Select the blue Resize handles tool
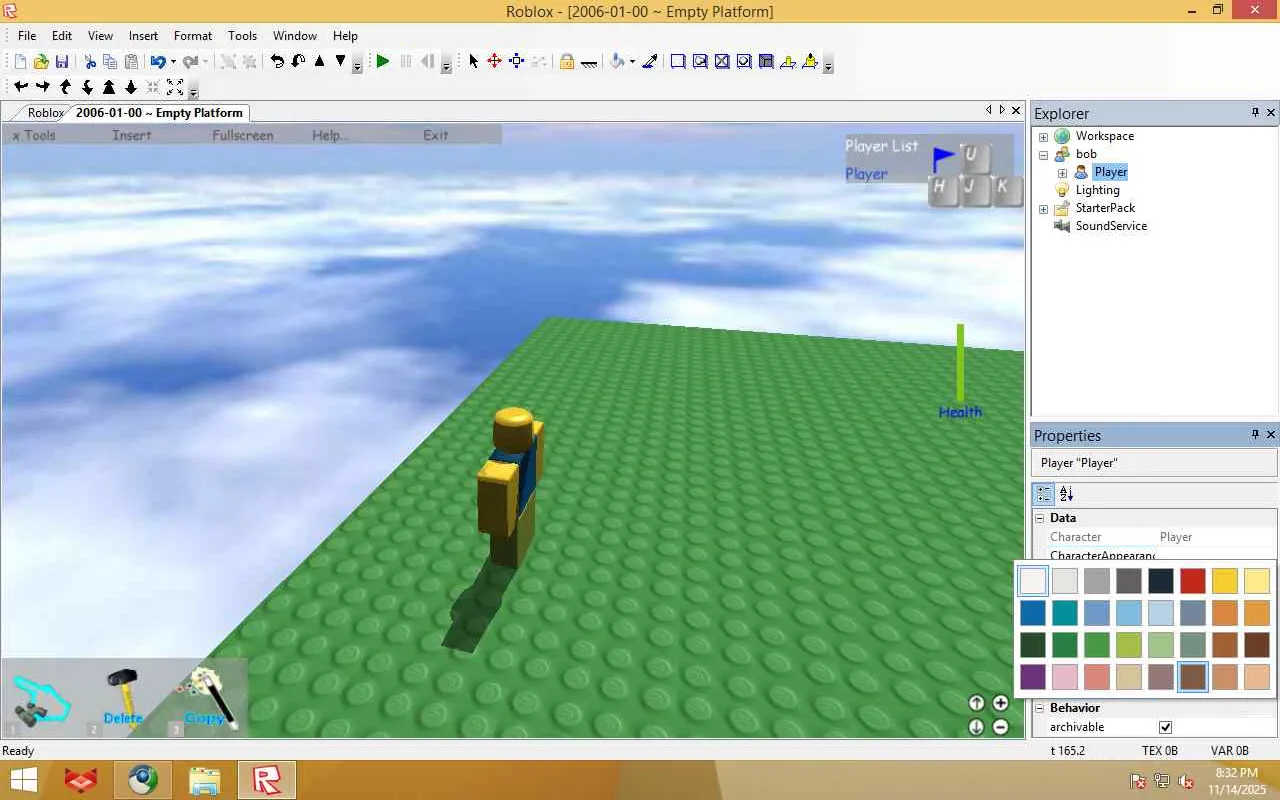 coord(516,62)
